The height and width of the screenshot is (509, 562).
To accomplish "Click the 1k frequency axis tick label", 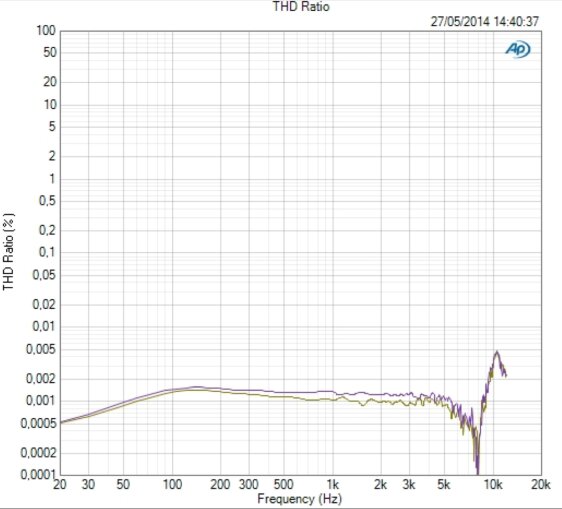I will 333,485.
